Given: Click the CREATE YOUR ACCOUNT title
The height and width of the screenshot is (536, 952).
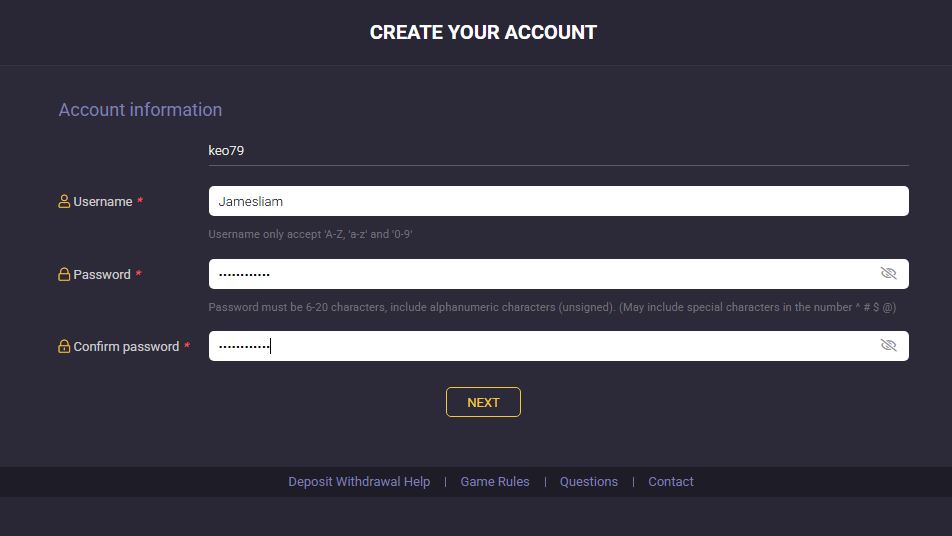Looking at the screenshot, I should point(483,32).
